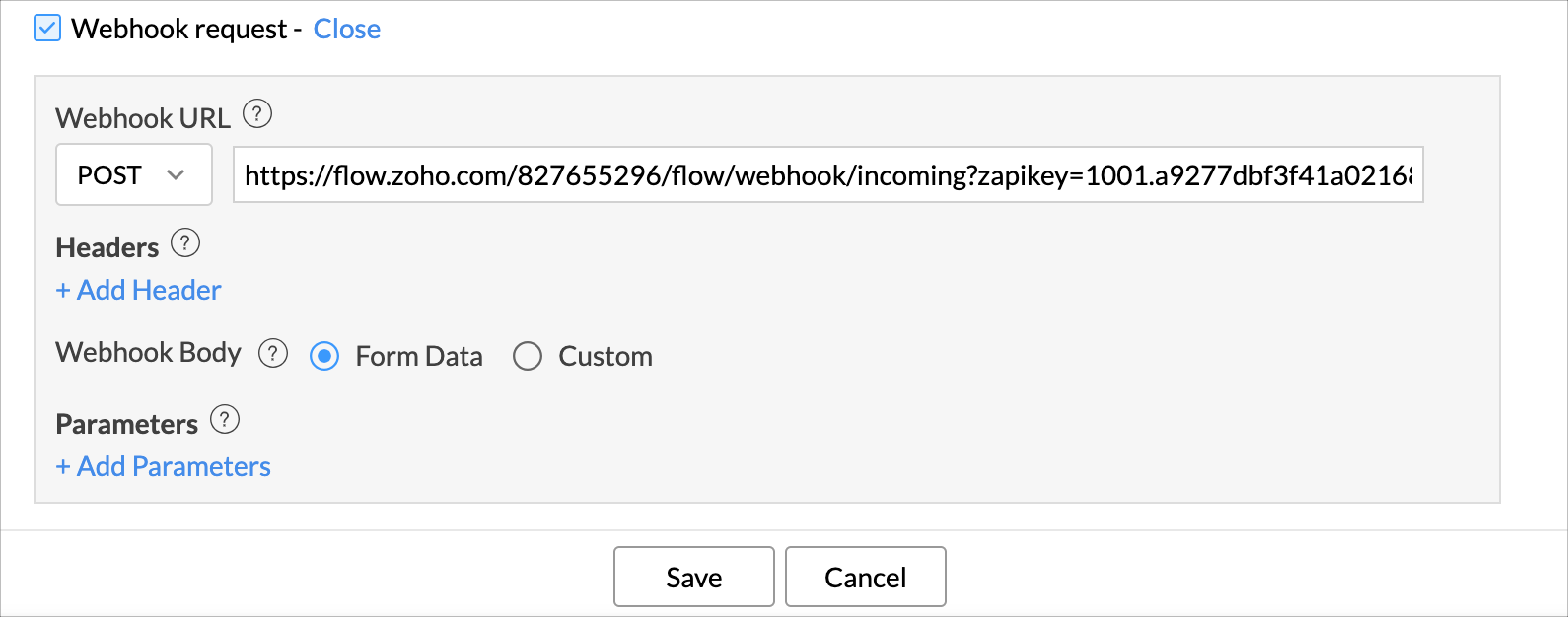Uncheck the Webhook request checkbox

coord(47,28)
